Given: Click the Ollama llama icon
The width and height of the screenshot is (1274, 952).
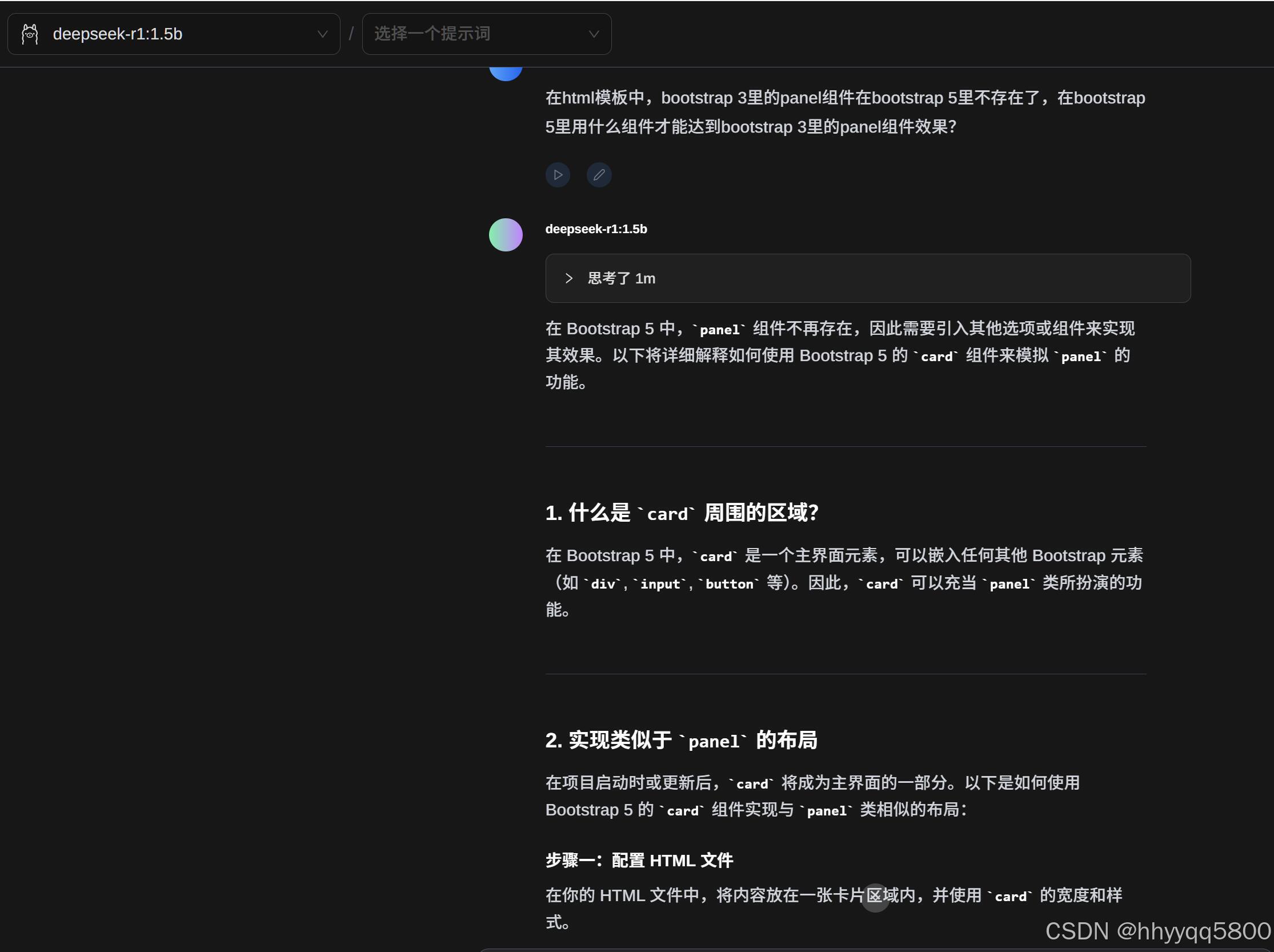Looking at the screenshot, I should [30, 34].
